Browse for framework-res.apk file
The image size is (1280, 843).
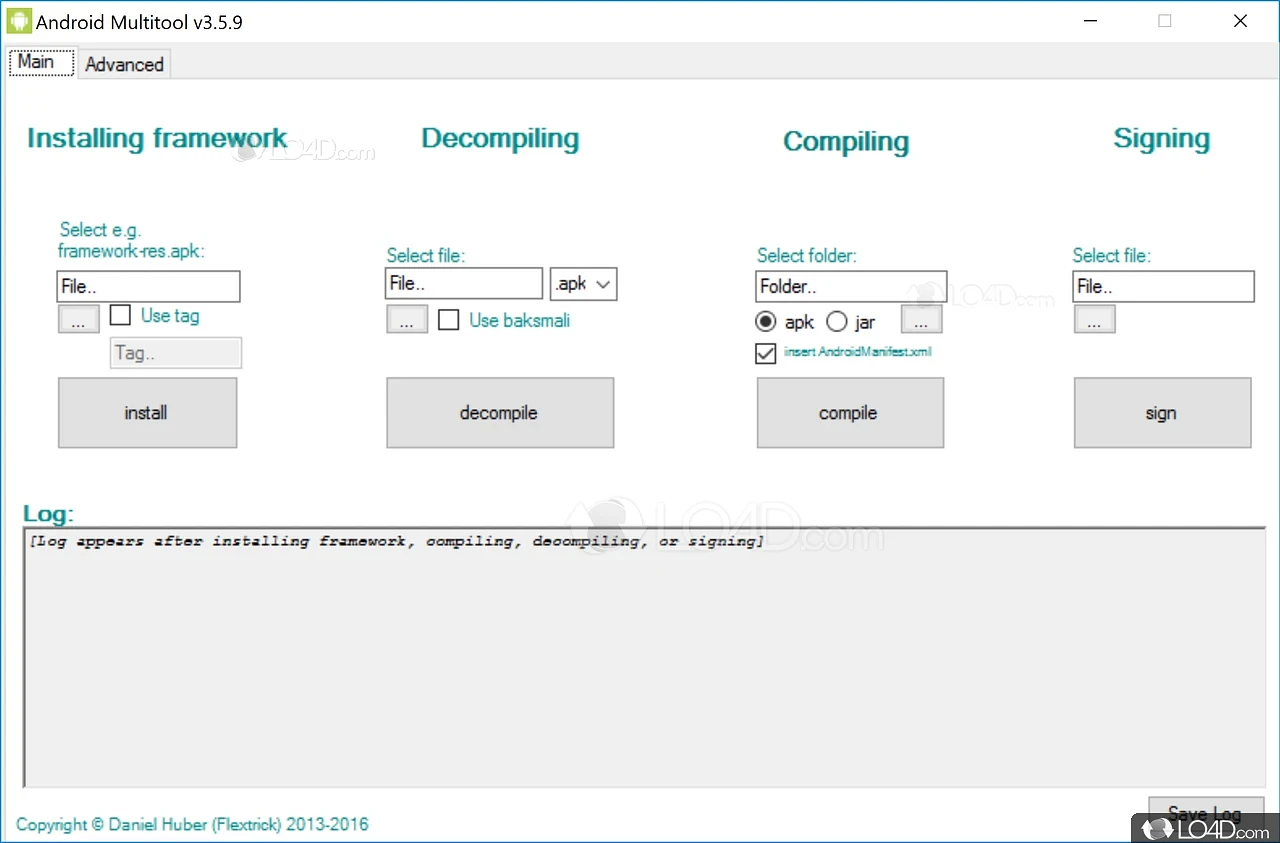[79, 320]
